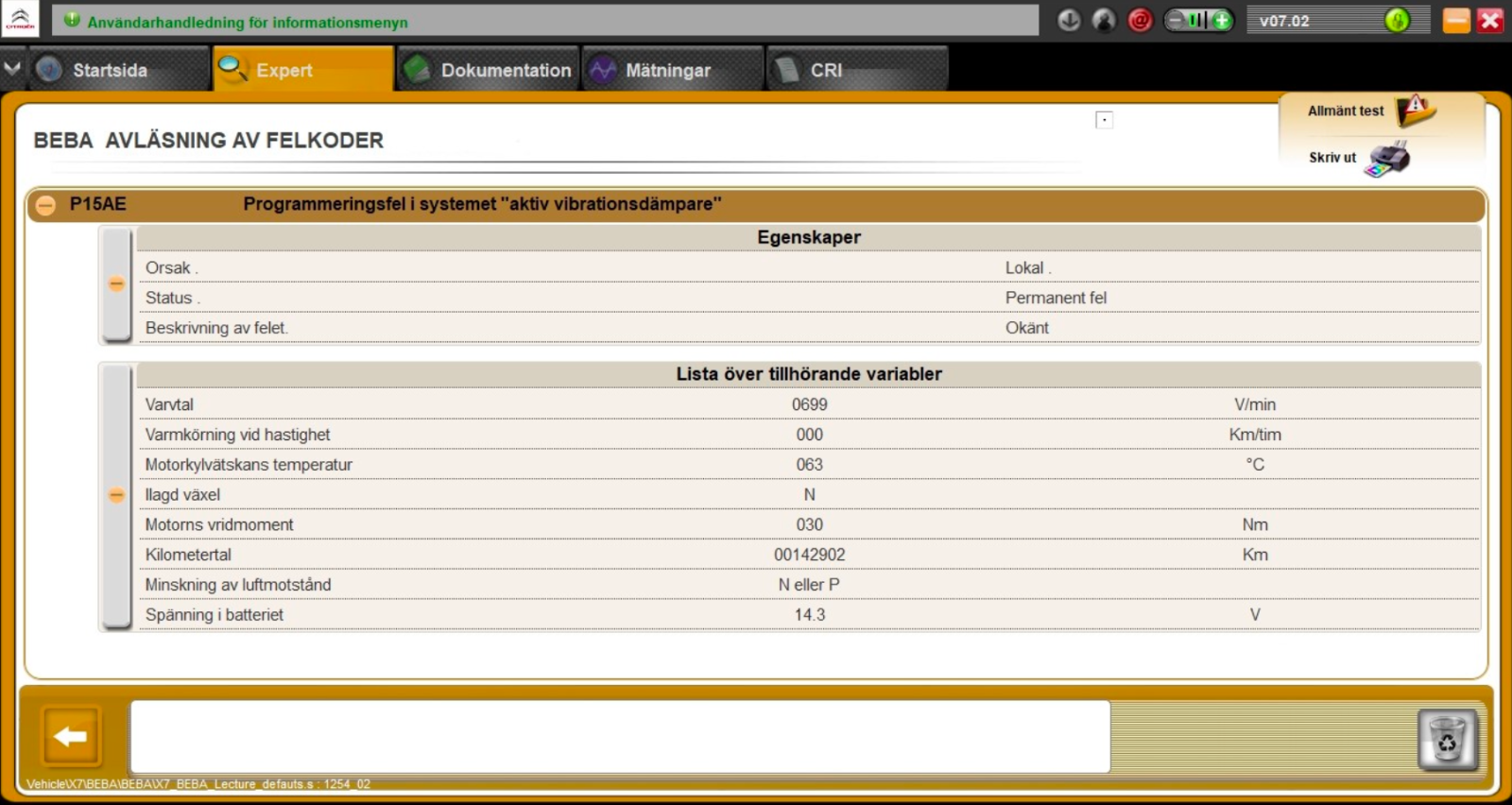Screen dimensions: 1512x805
Task: Click the minus button on zoom control
Action: 1177,20
